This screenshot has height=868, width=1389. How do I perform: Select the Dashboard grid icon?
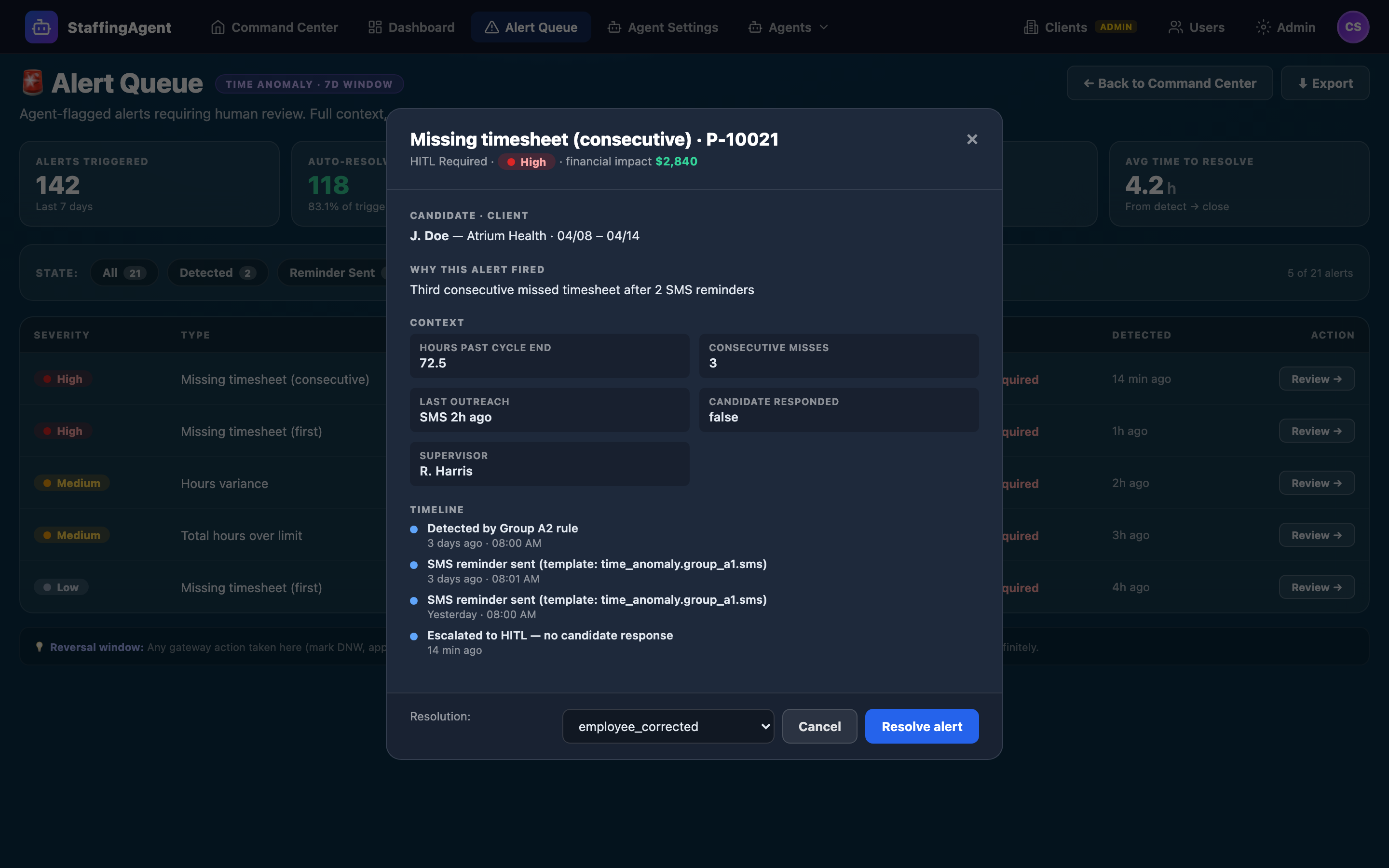375,27
